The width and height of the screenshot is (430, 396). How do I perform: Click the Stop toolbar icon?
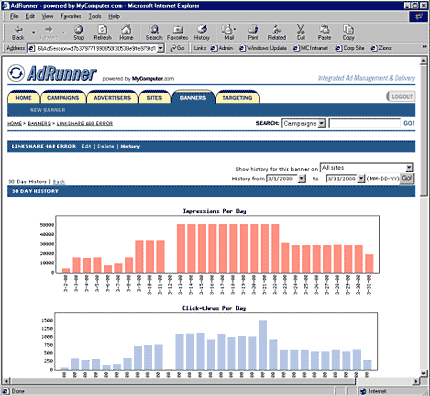(79, 33)
